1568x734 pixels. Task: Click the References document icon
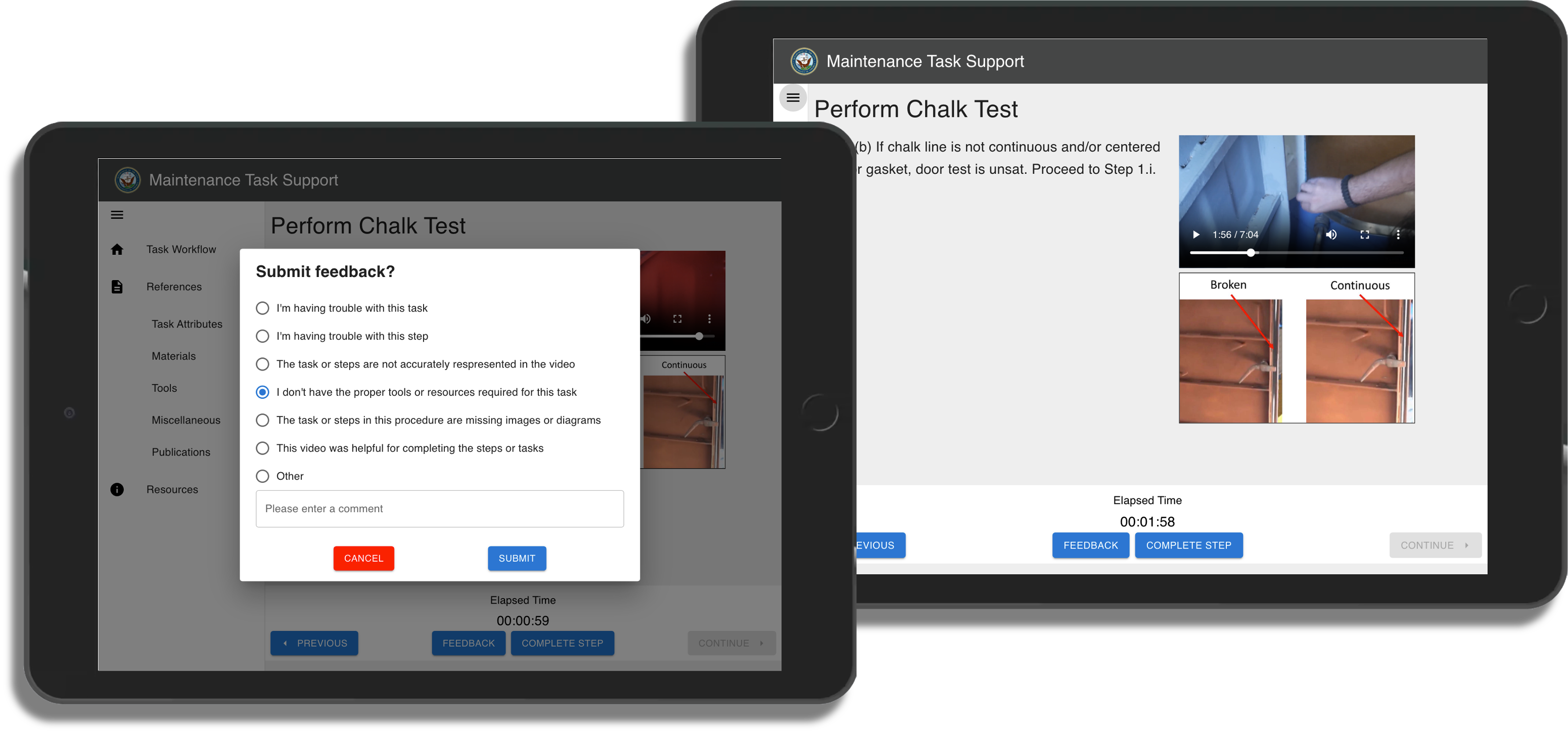point(118,287)
